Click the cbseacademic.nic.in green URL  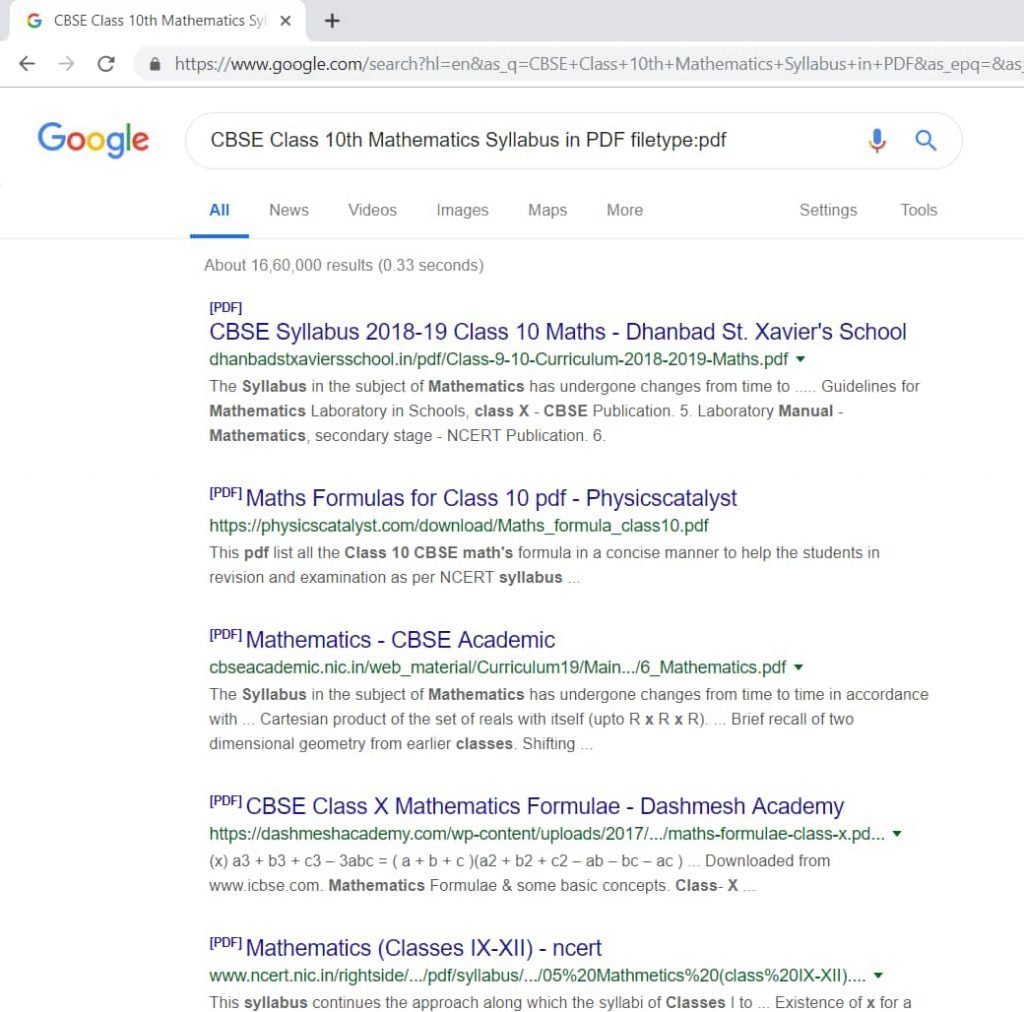(x=498, y=668)
